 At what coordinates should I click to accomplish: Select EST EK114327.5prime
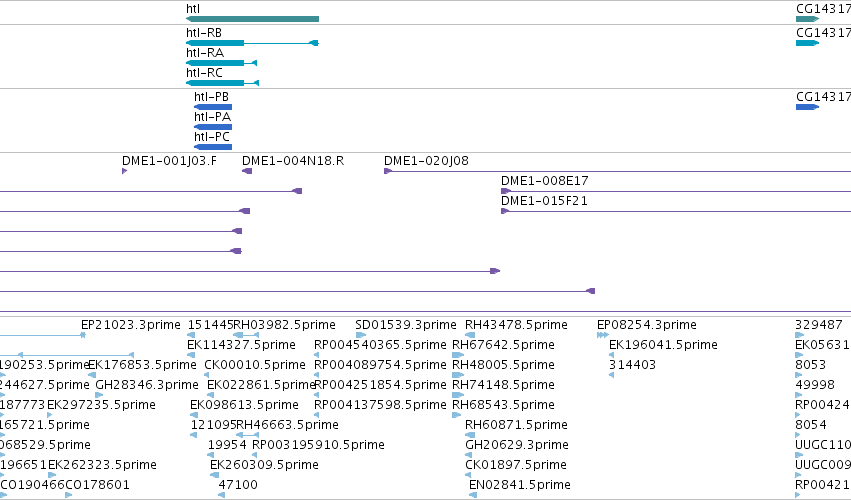(x=242, y=345)
